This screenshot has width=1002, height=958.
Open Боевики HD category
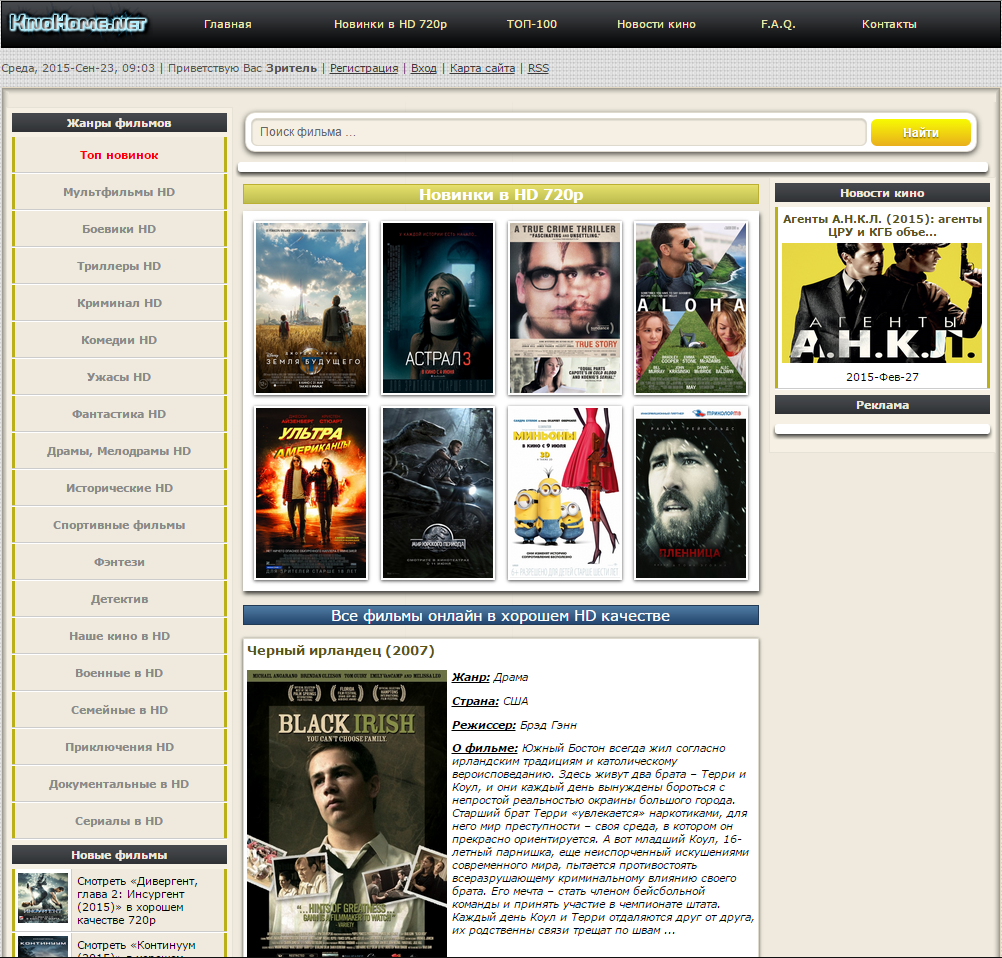[119, 229]
